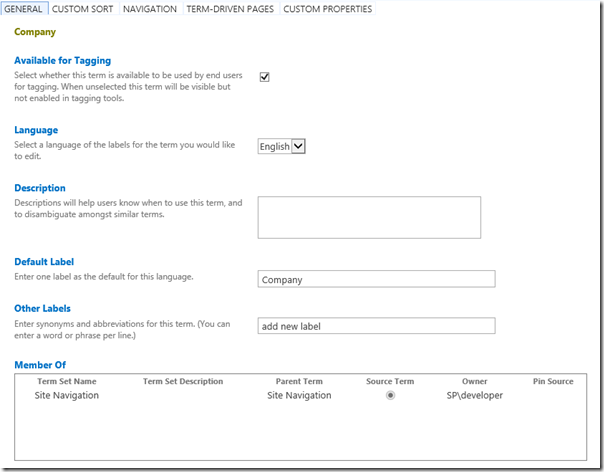Switch to the Navigation tab
604x472 pixels.
pyautogui.click(x=150, y=9)
